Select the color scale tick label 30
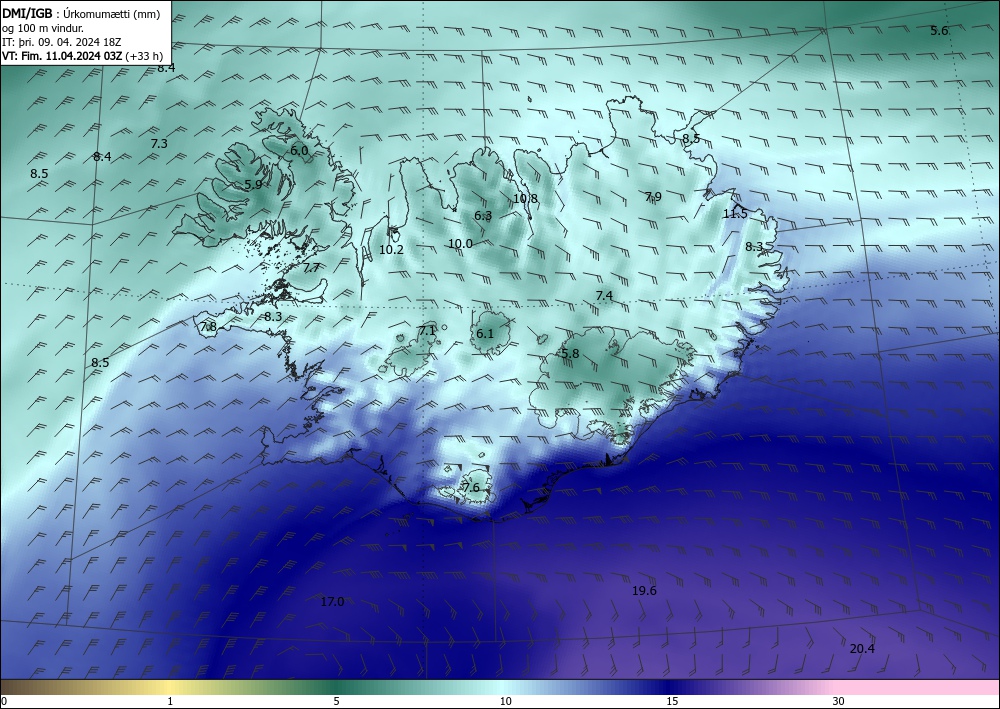 pyautogui.click(x=839, y=702)
